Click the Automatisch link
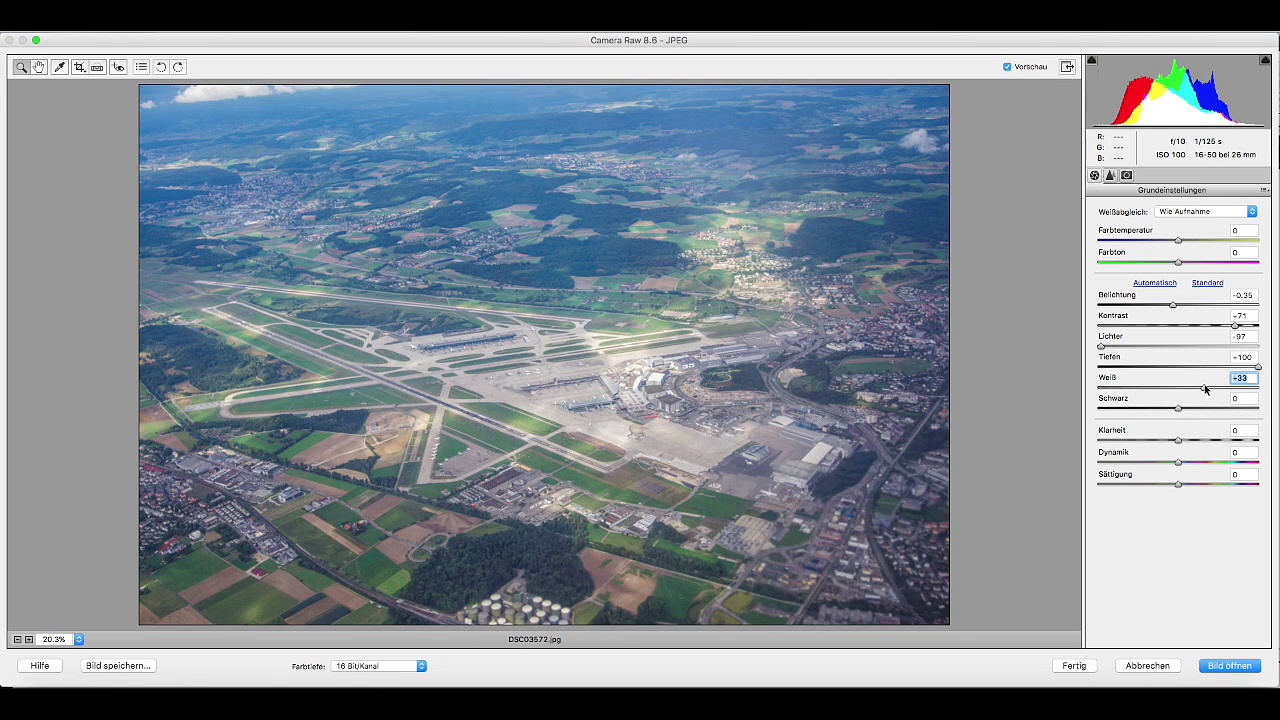The height and width of the screenshot is (720, 1280). tap(1154, 283)
